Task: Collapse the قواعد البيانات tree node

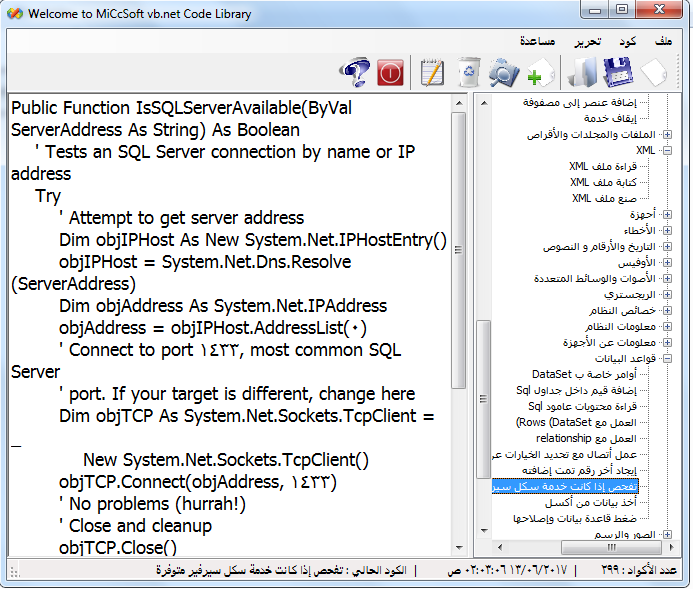Action: click(x=667, y=358)
